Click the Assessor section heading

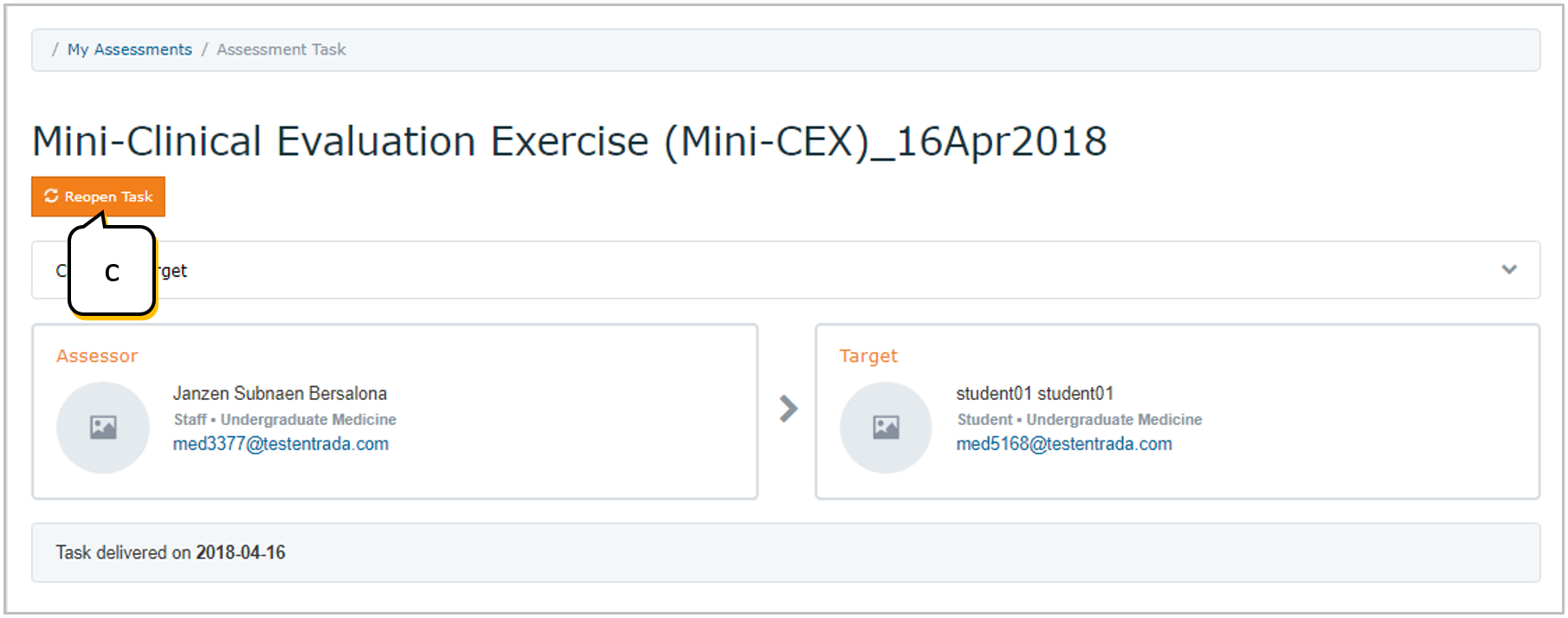(x=97, y=356)
